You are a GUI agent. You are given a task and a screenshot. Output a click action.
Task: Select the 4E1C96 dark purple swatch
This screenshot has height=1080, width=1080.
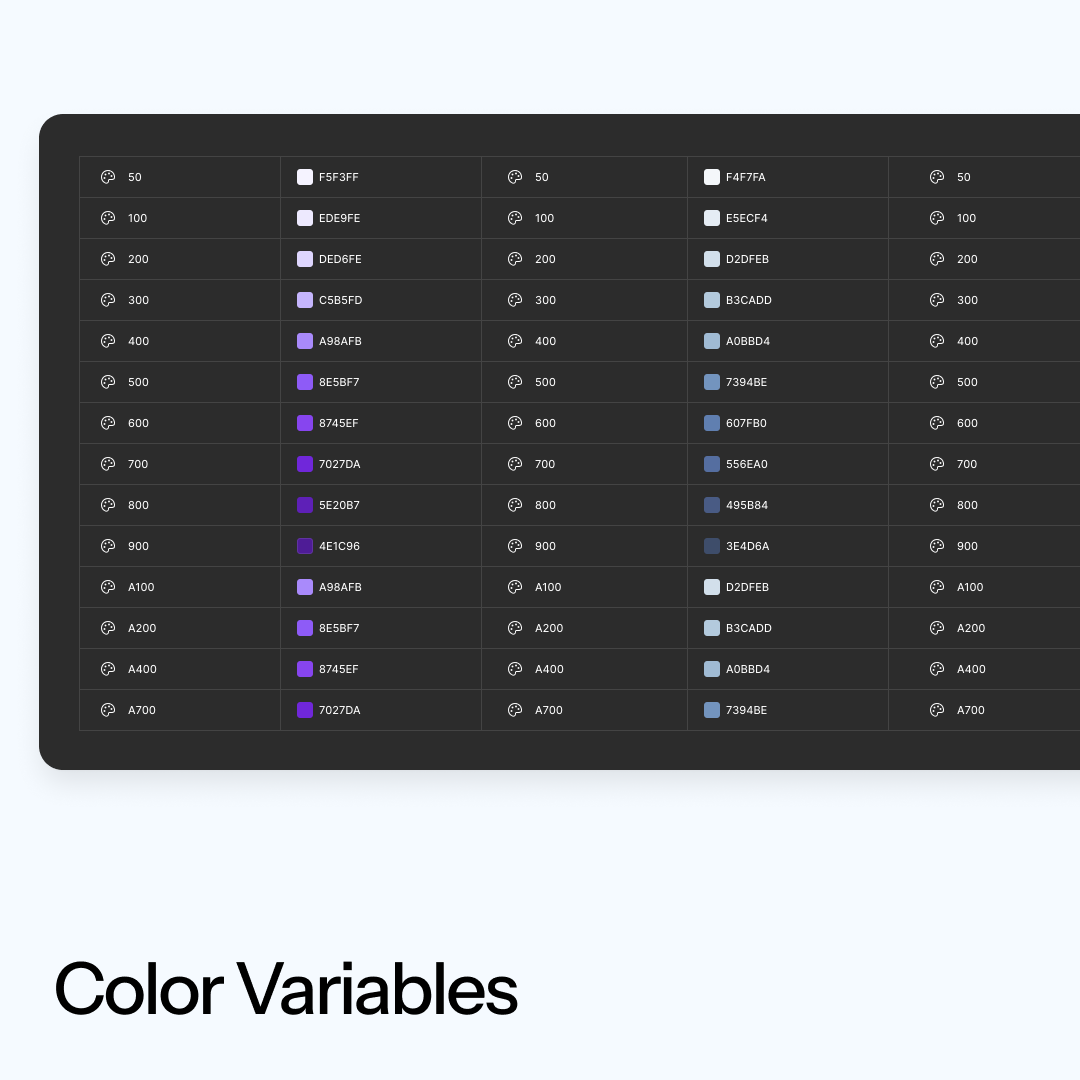click(x=305, y=546)
